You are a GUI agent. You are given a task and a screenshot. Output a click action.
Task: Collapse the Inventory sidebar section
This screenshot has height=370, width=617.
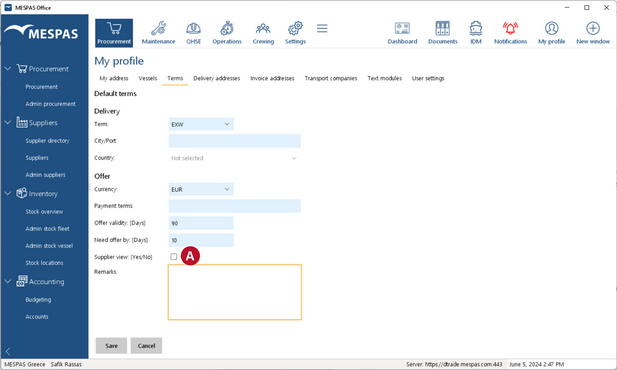point(7,193)
